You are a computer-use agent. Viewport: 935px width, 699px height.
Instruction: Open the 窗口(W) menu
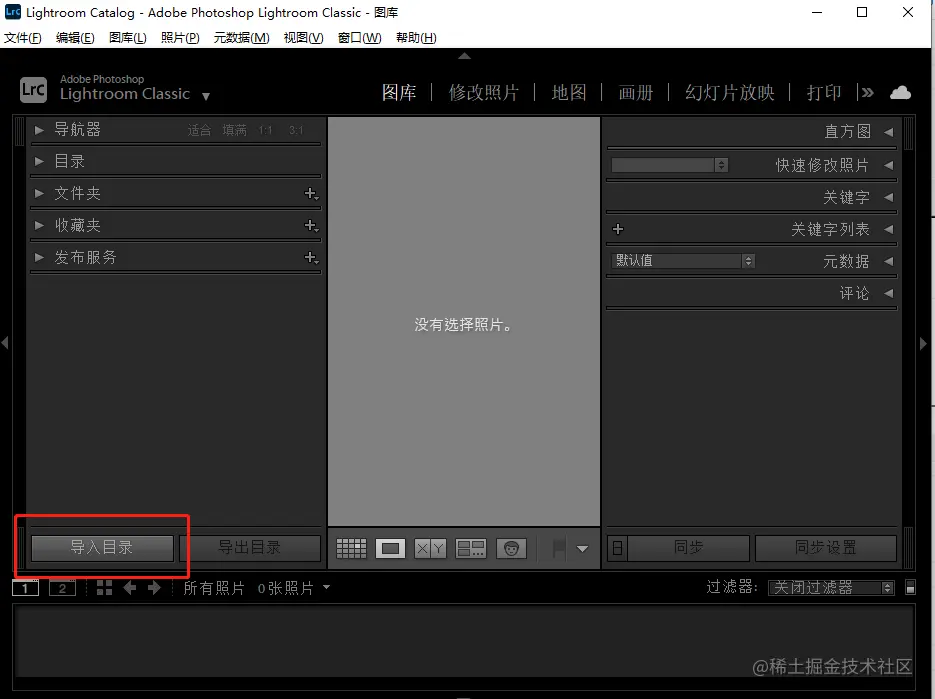coord(360,38)
